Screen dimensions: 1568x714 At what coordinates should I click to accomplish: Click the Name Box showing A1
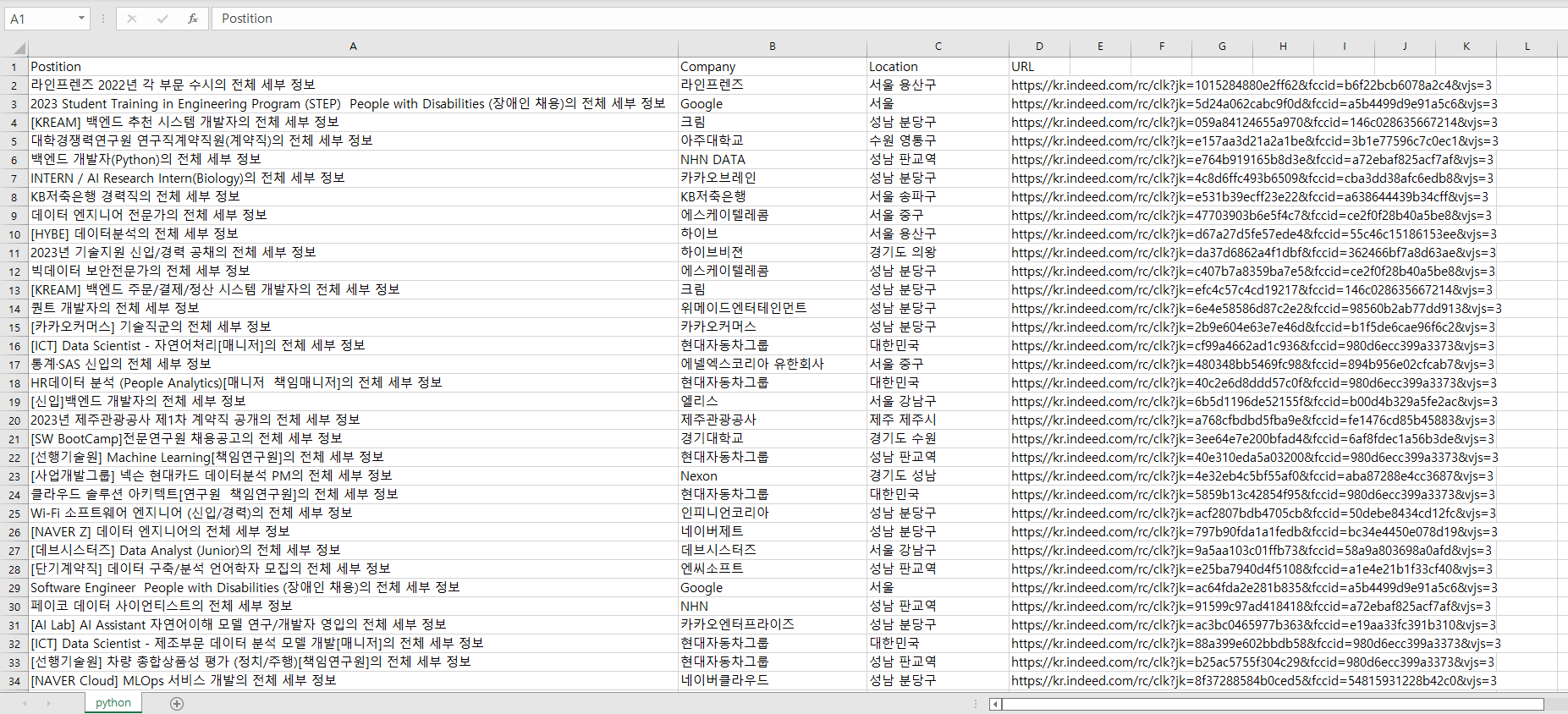(x=40, y=19)
